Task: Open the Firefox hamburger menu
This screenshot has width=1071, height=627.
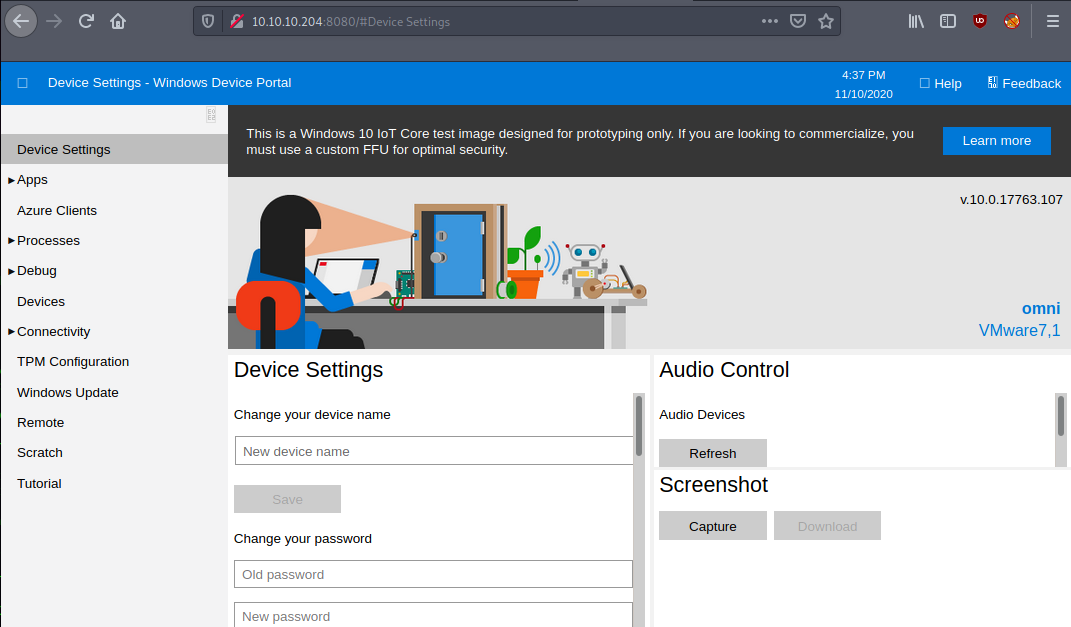Action: [1053, 21]
